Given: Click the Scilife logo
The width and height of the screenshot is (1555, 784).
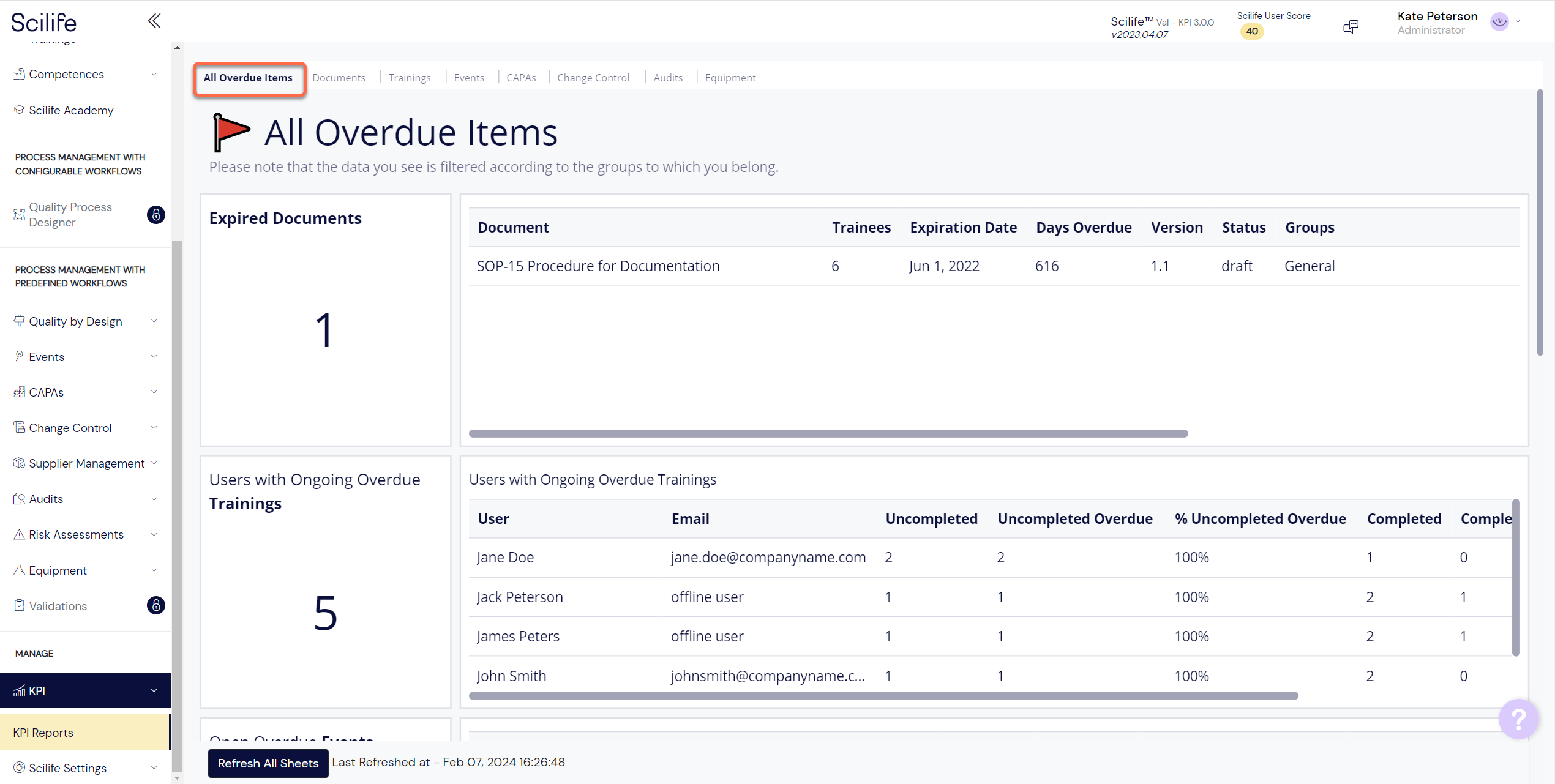Looking at the screenshot, I should (x=43, y=22).
